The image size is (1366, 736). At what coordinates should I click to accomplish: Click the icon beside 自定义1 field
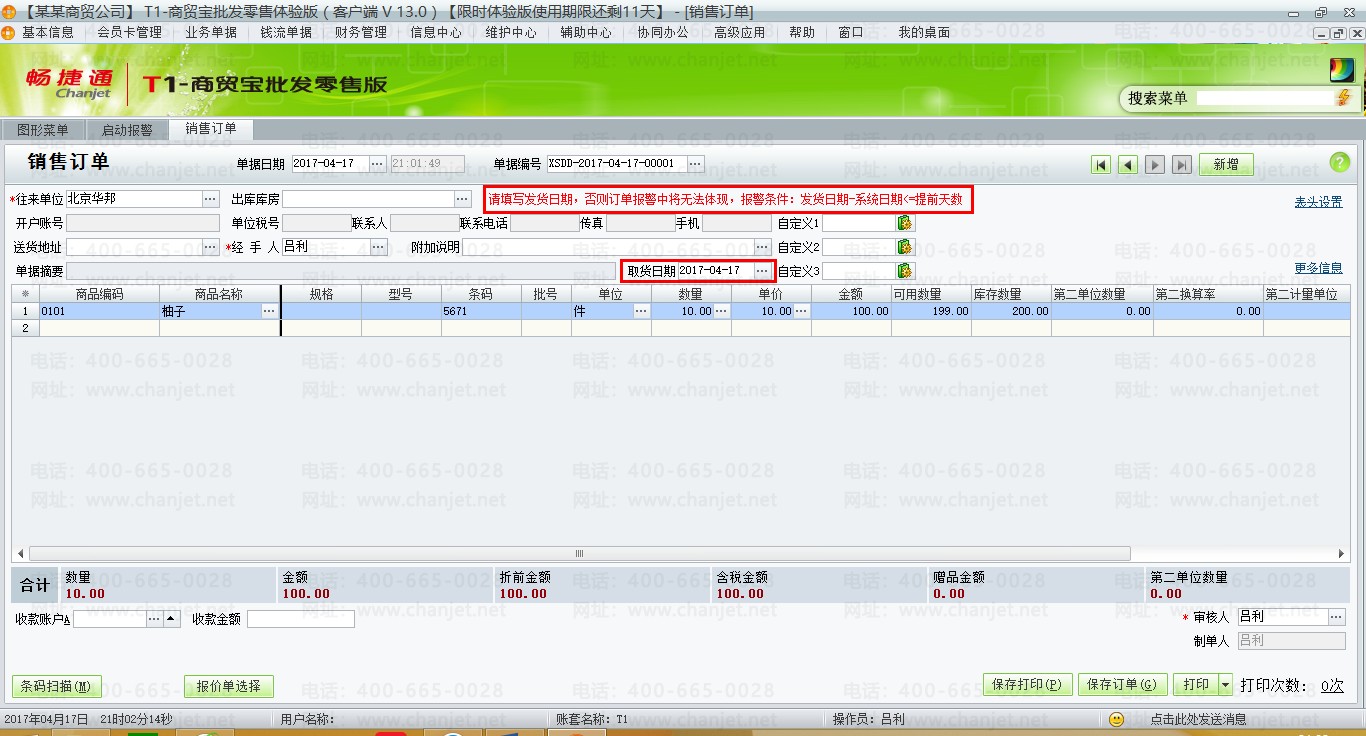tap(905, 223)
